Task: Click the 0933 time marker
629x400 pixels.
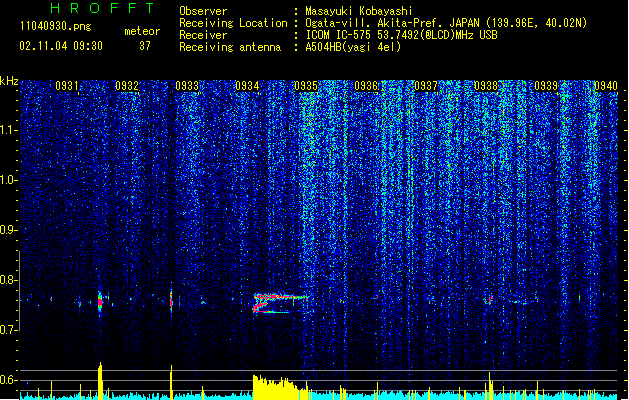Action: tap(187, 86)
